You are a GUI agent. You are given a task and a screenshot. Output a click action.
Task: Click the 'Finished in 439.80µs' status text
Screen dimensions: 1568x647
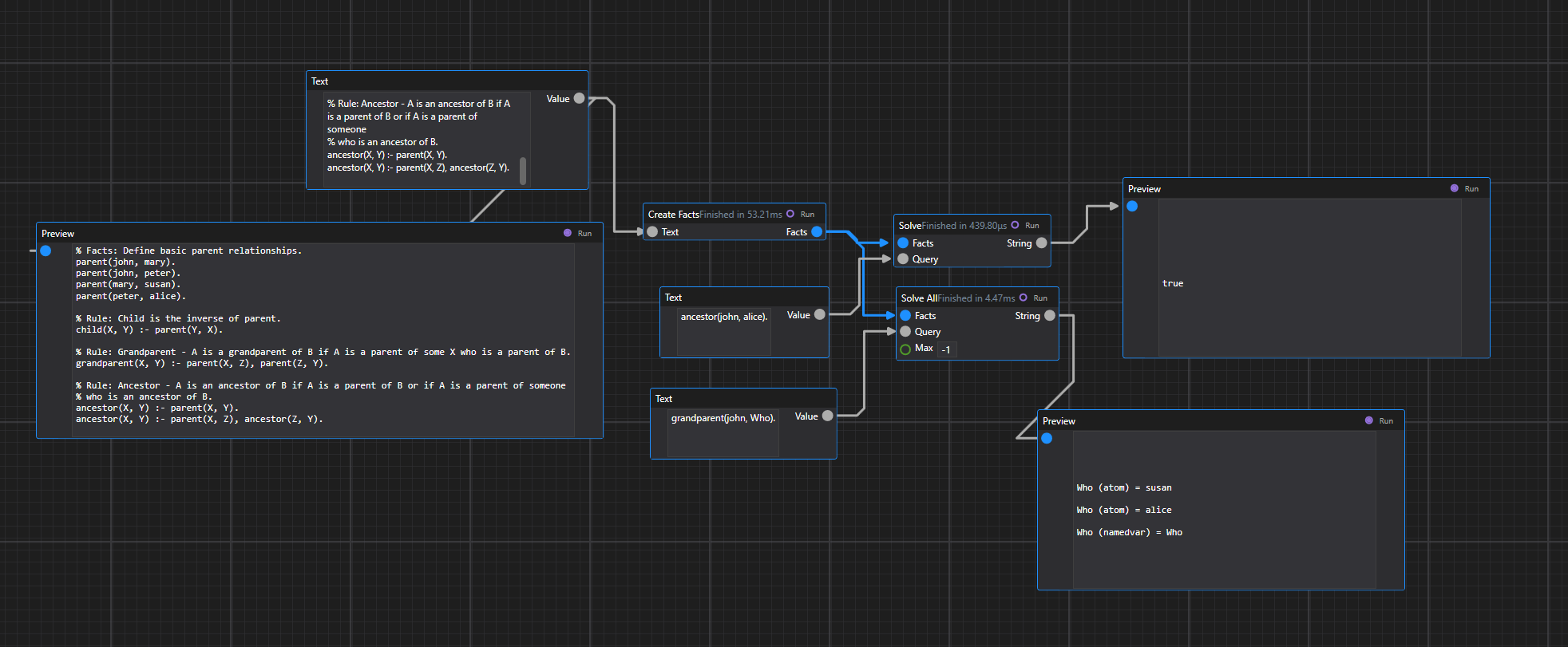point(964,226)
